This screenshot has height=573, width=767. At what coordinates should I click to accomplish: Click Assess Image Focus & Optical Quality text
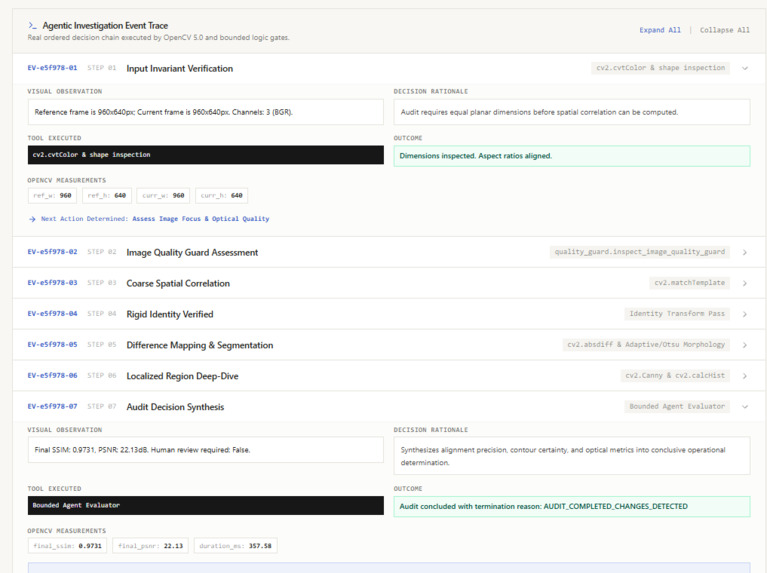(x=201, y=219)
